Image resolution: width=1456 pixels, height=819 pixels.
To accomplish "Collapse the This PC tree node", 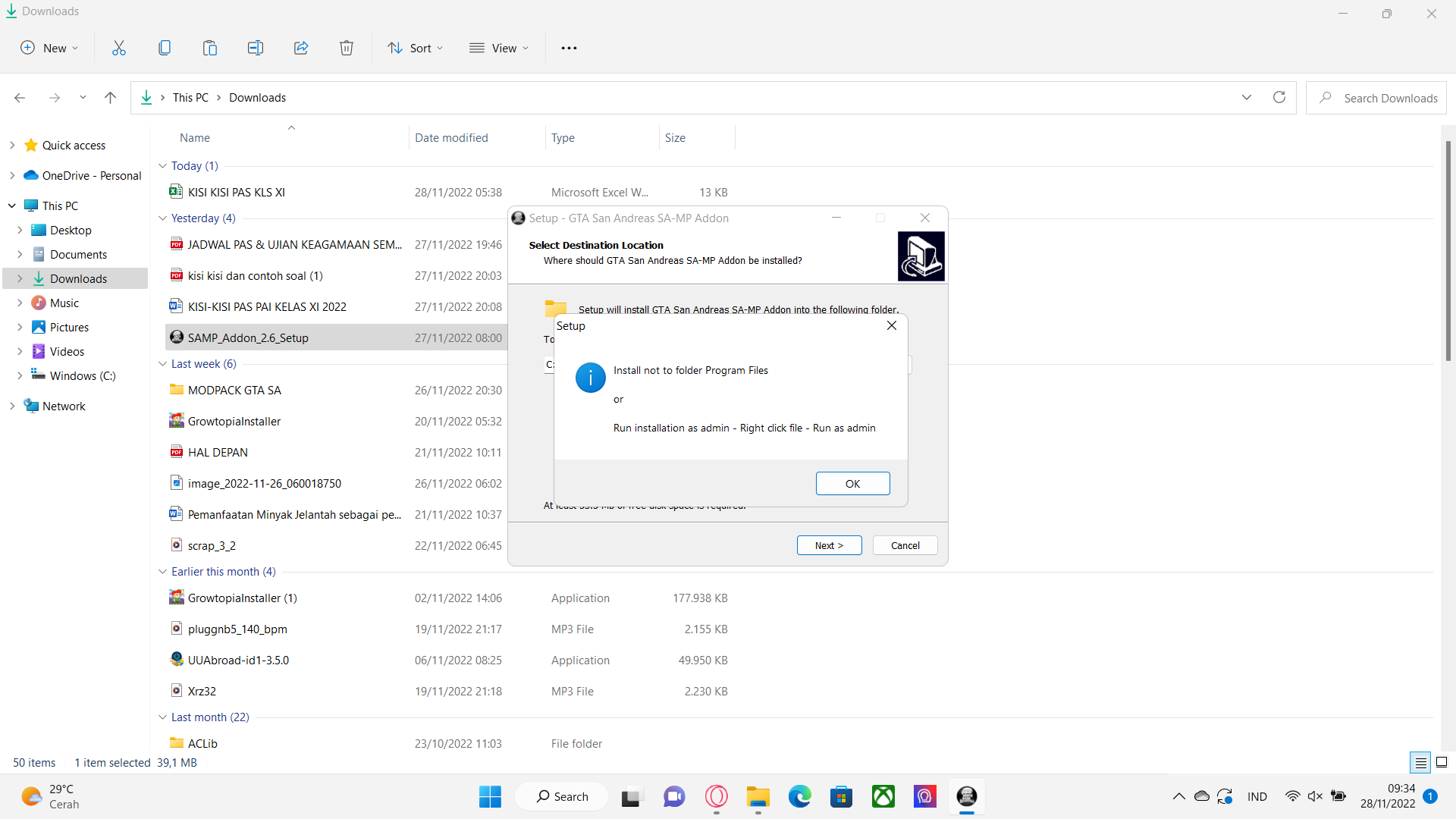I will click(12, 206).
